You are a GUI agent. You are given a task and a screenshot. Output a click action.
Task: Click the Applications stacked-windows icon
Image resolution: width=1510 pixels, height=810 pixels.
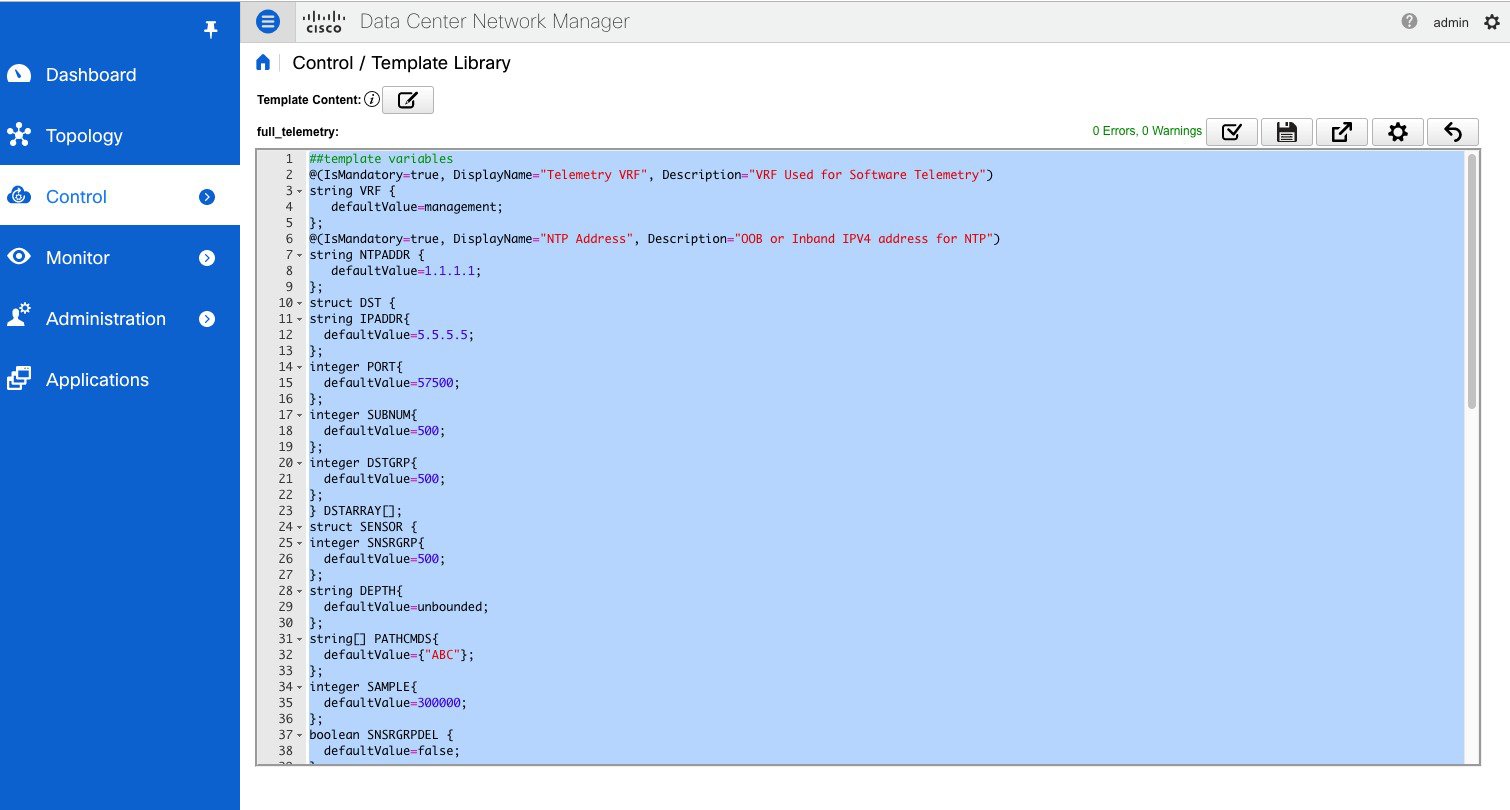coord(19,379)
